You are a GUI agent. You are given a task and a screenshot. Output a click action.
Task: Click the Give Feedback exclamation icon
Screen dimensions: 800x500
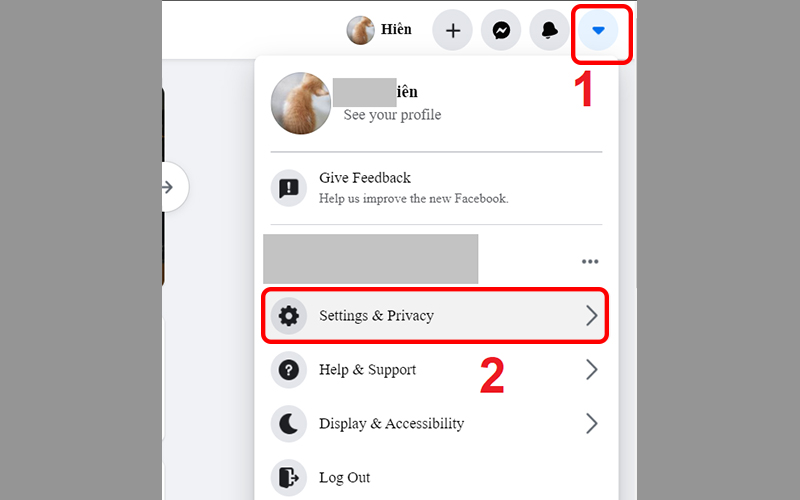point(289,188)
